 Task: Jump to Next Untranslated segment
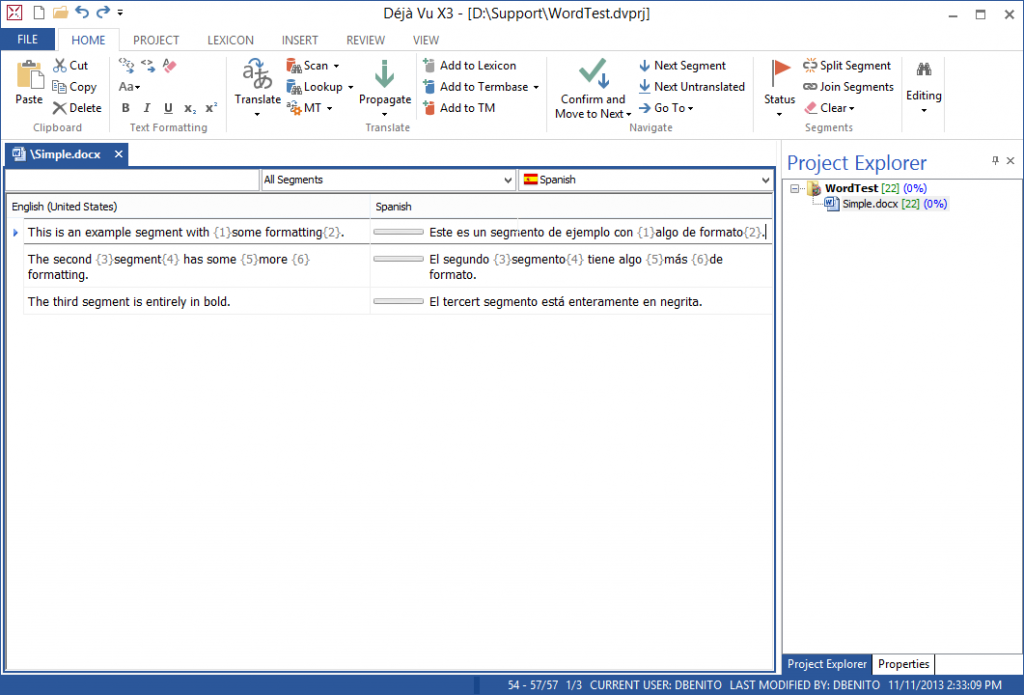(x=691, y=87)
